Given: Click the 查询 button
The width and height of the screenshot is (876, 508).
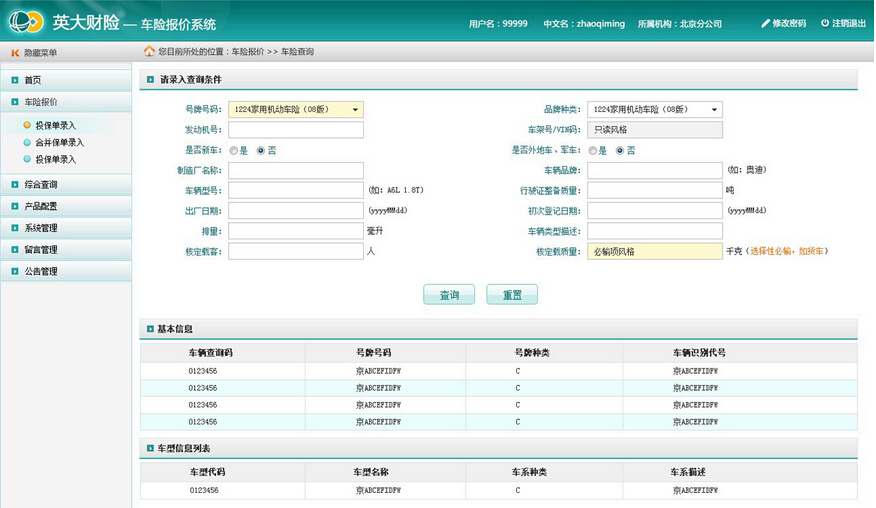Looking at the screenshot, I should tap(449, 295).
